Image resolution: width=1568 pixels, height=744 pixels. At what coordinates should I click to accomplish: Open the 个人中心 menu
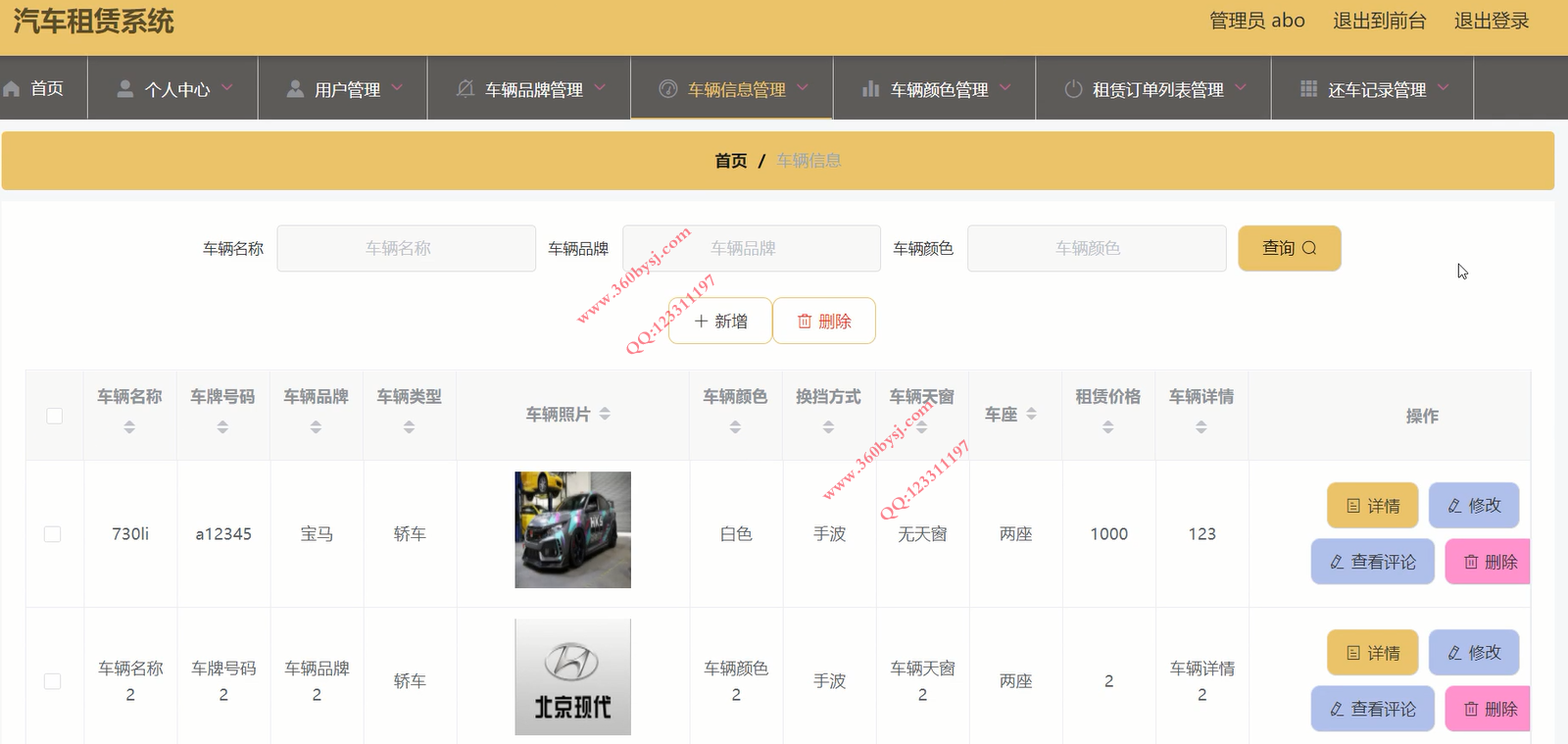click(172, 88)
